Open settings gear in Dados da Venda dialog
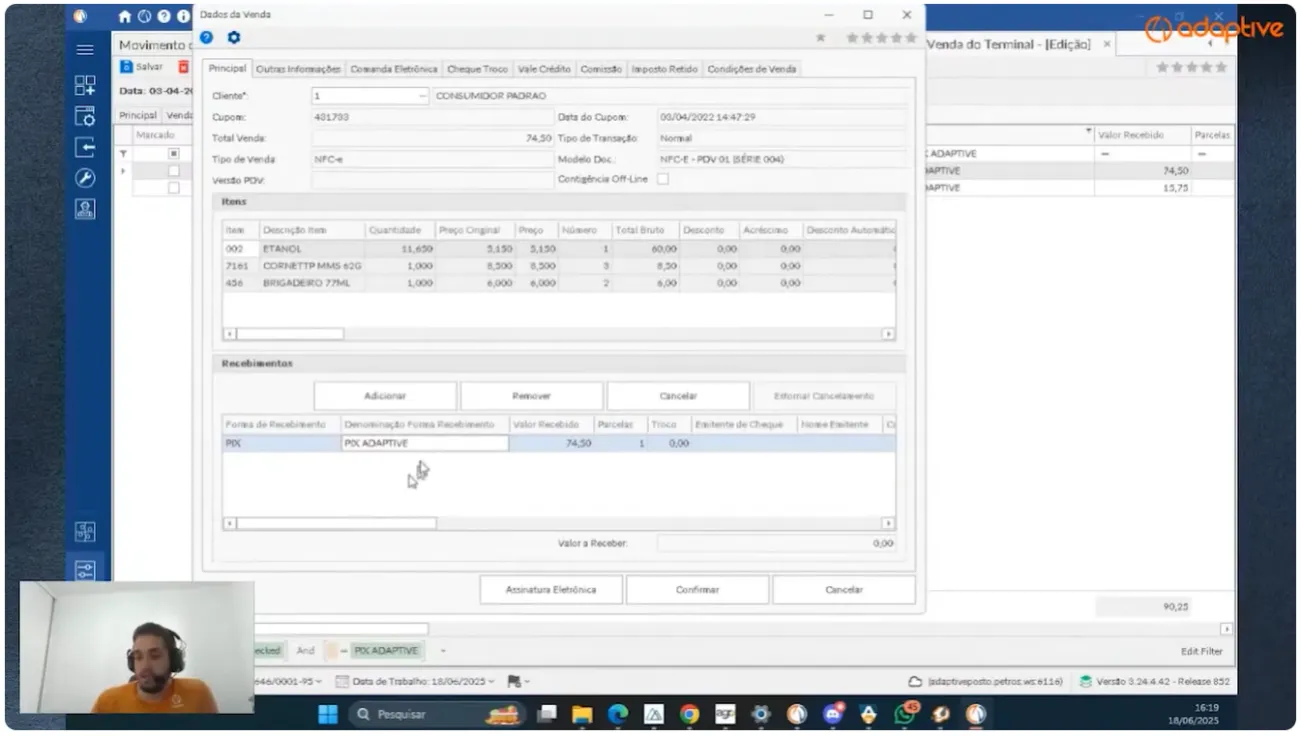Screen dimensions: 1301x736 click(234, 37)
